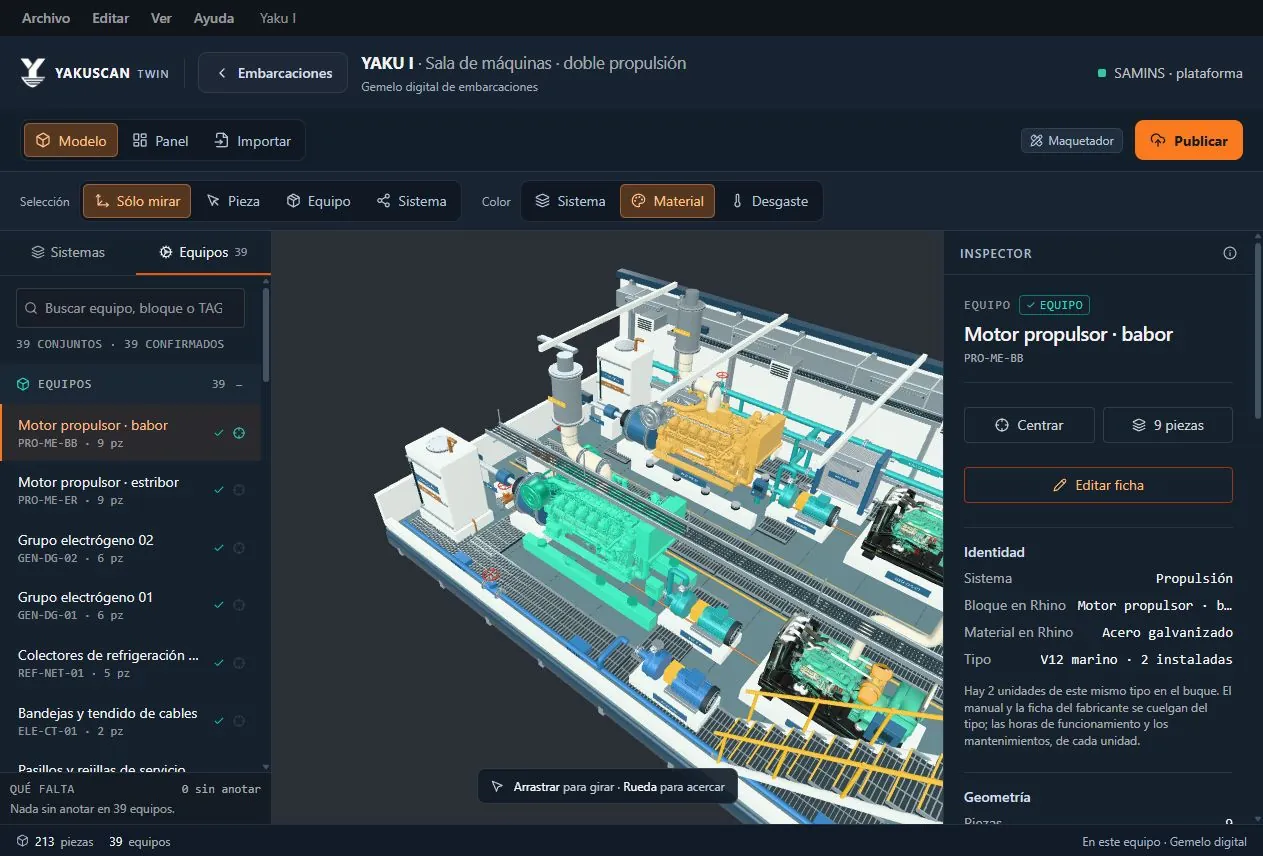Switch to the Modelo view

pos(71,141)
